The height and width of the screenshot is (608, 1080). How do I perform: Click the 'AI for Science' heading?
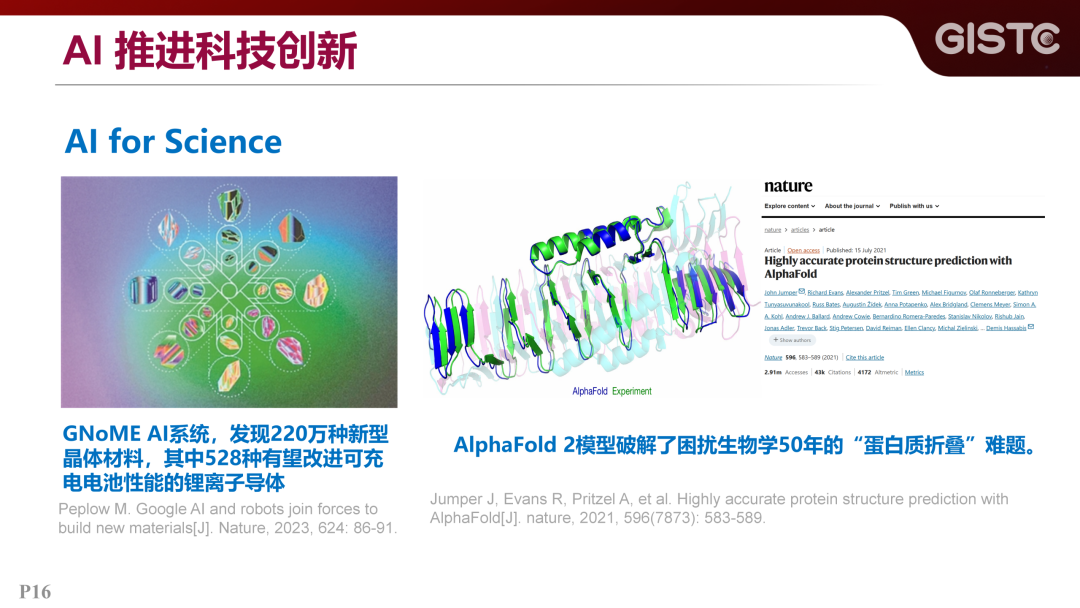pos(173,141)
